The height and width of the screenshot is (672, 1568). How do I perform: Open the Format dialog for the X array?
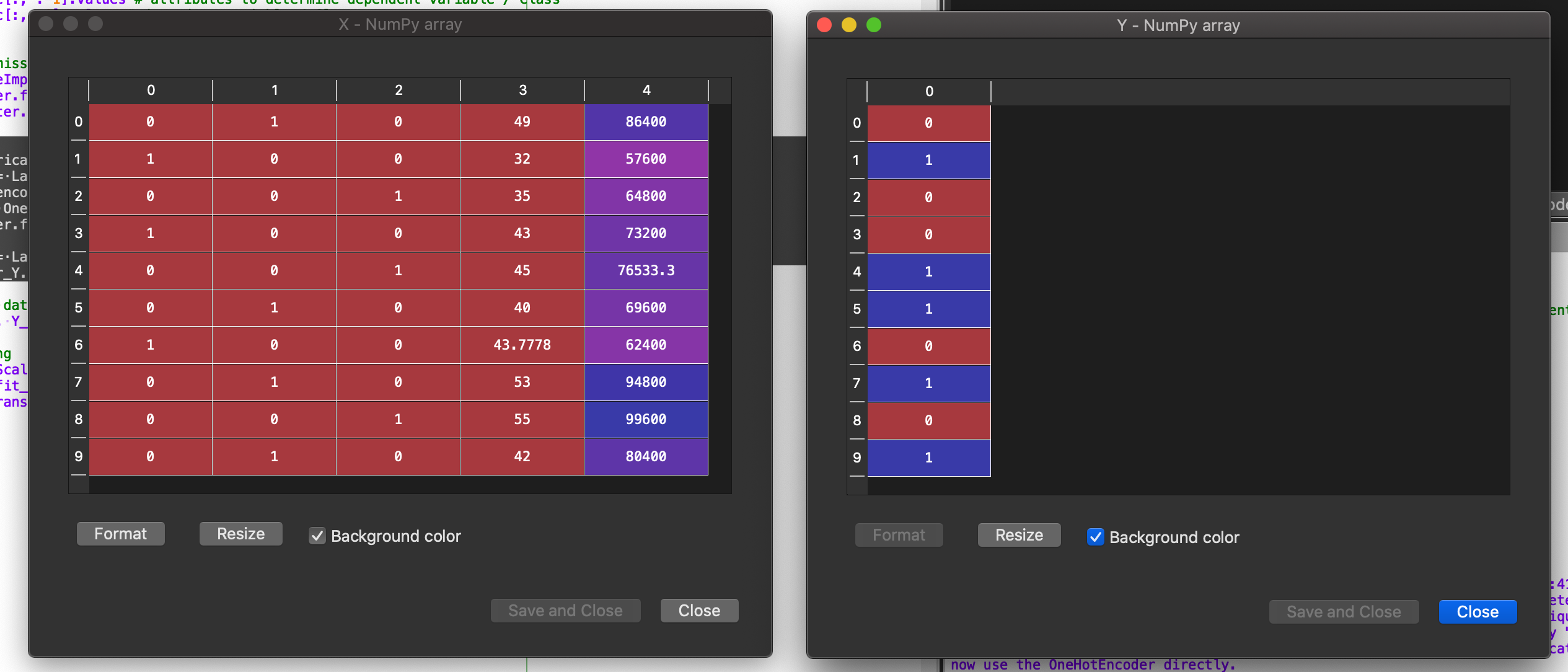point(120,533)
